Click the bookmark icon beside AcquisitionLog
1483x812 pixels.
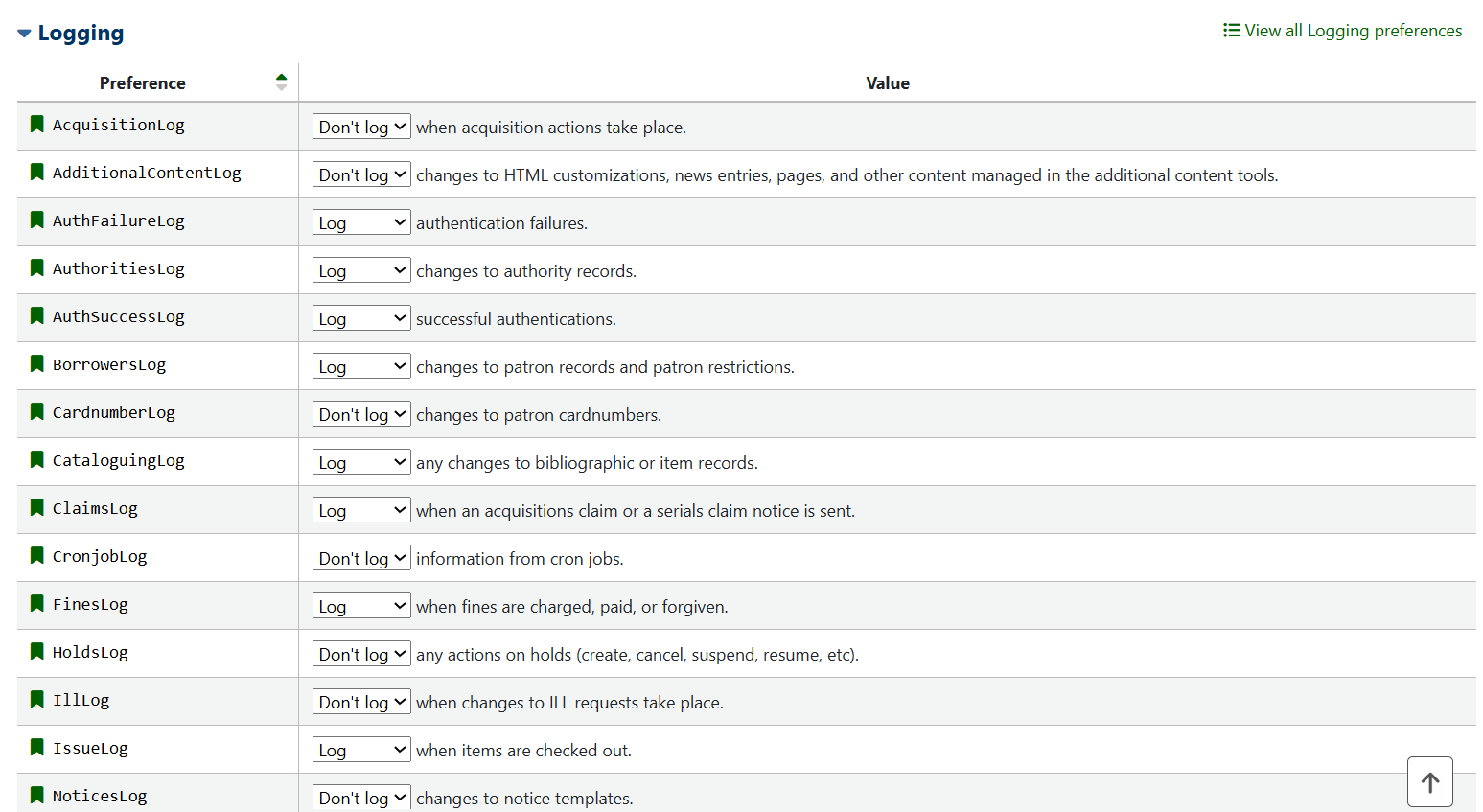(37, 124)
